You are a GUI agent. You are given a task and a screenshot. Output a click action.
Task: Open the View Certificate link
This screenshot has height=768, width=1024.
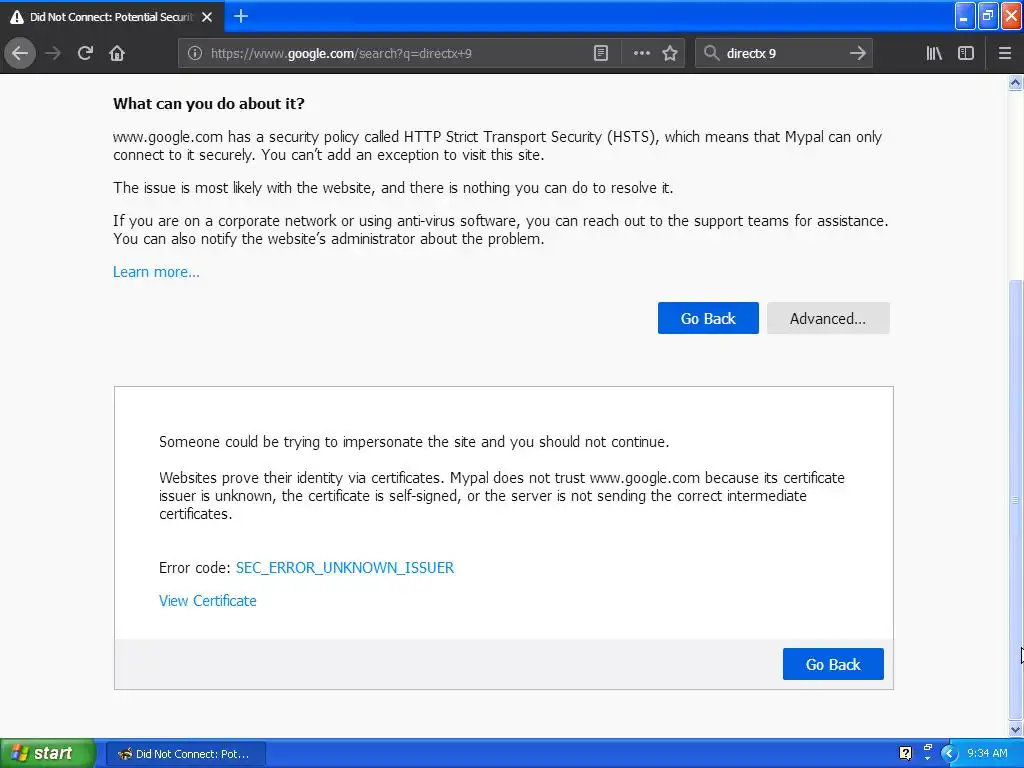click(x=208, y=601)
